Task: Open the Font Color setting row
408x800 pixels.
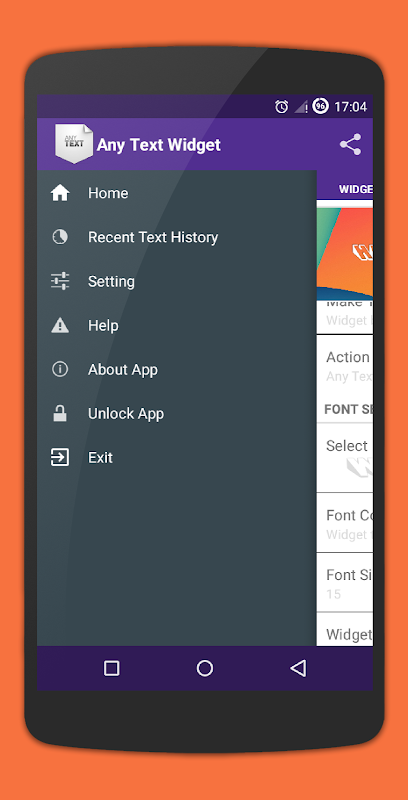Action: pyautogui.click(x=345, y=522)
